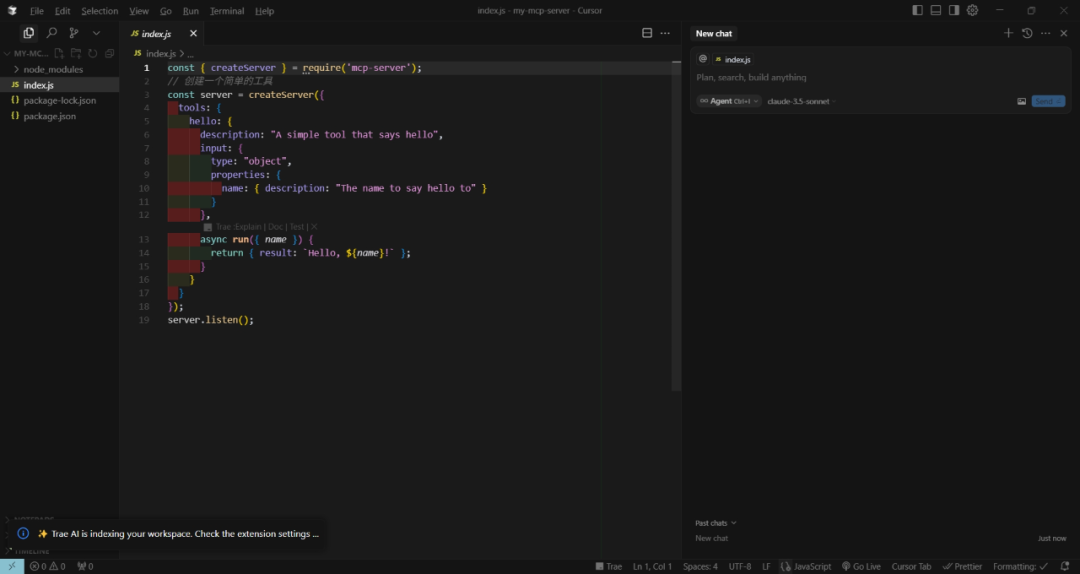Open chat panel more options ellipsis

(1046, 33)
